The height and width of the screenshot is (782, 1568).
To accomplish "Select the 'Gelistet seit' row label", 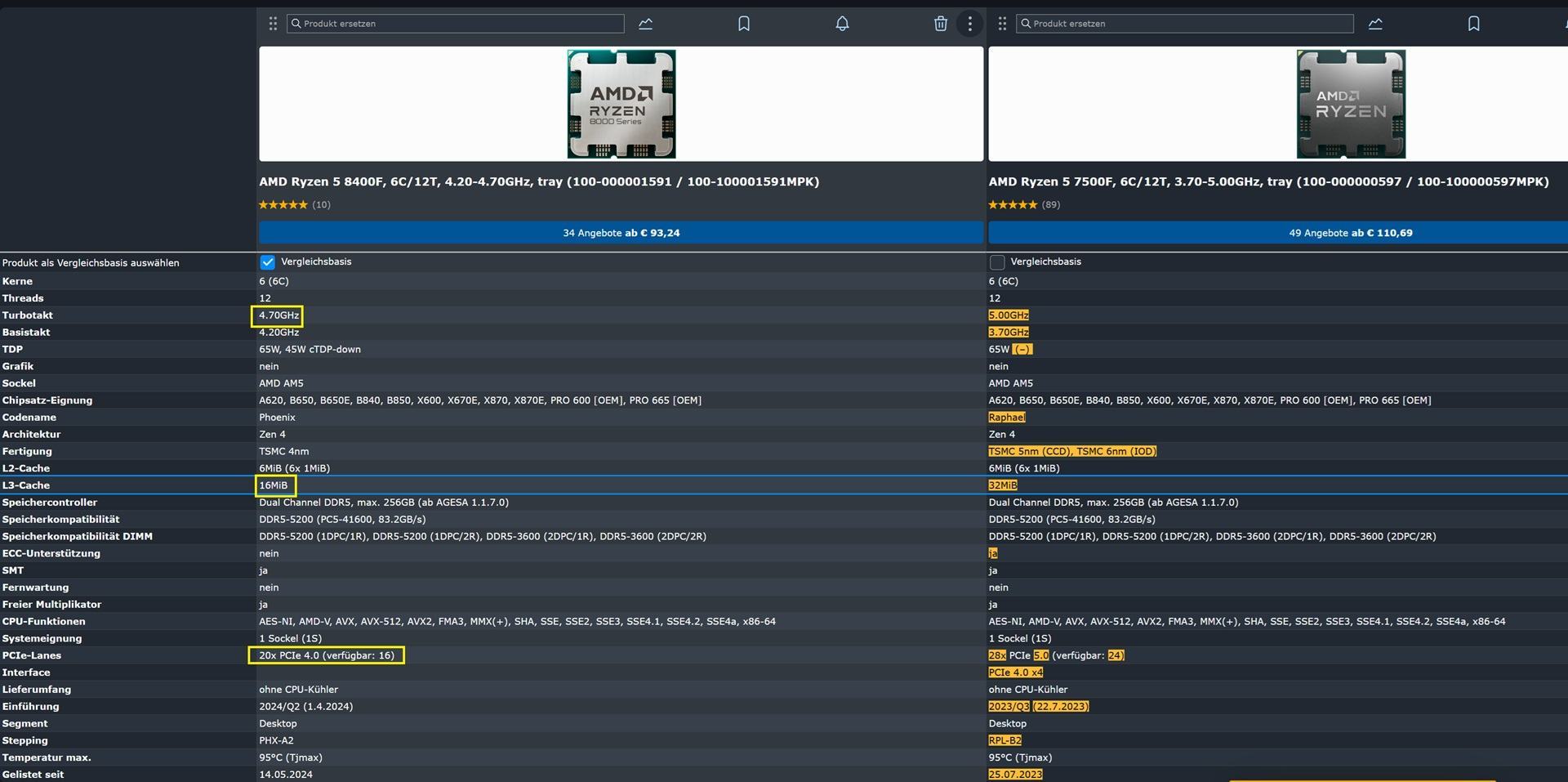I will coord(33,775).
